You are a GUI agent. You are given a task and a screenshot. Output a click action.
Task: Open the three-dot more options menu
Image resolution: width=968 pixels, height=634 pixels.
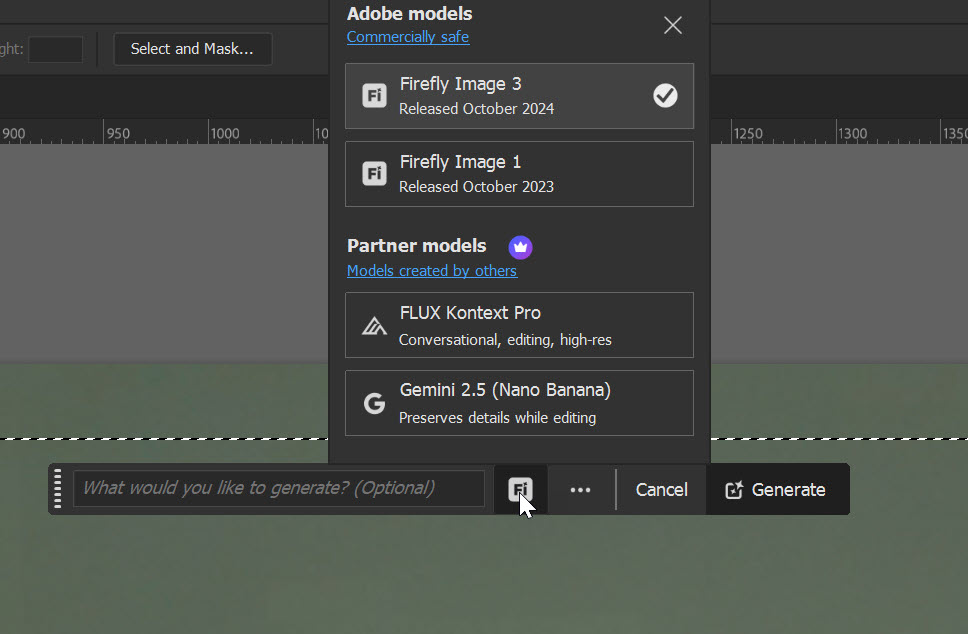click(x=580, y=490)
